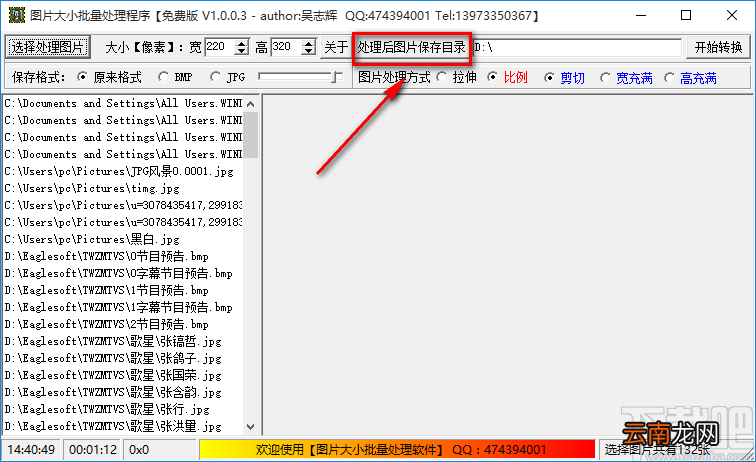Click file list scroll up arrow
Image resolution: width=756 pixels, height=462 pixels.
pos(251,104)
